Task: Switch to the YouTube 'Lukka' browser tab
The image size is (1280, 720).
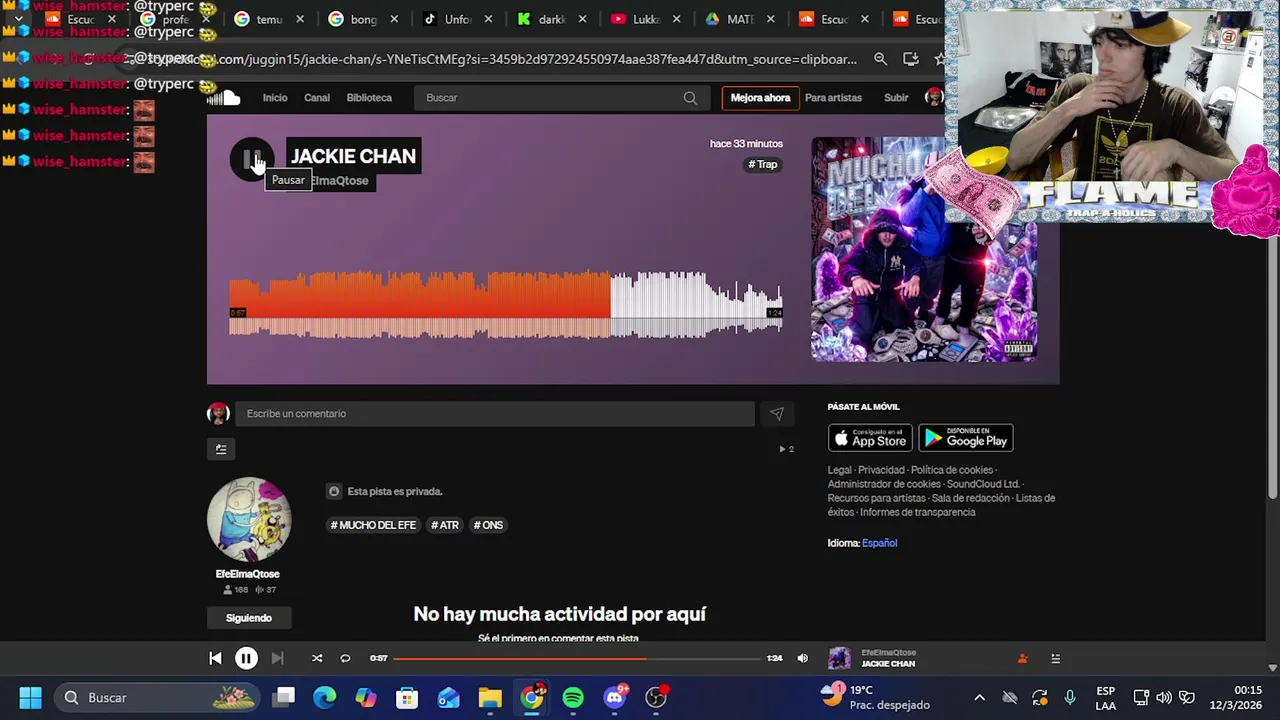Action: pos(645,19)
